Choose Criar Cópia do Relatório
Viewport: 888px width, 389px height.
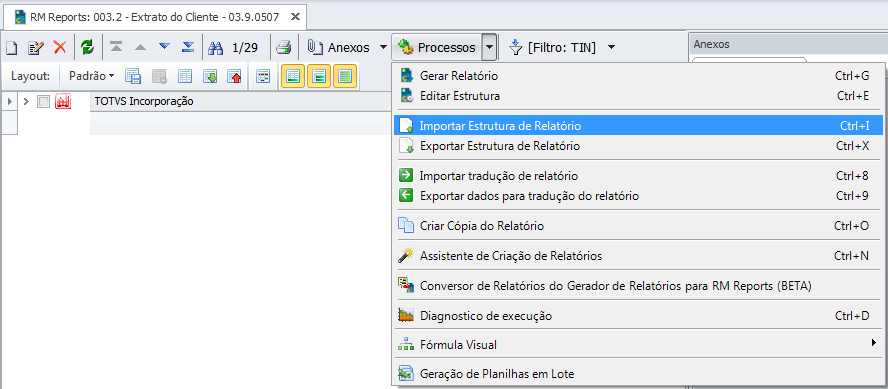coord(638,226)
